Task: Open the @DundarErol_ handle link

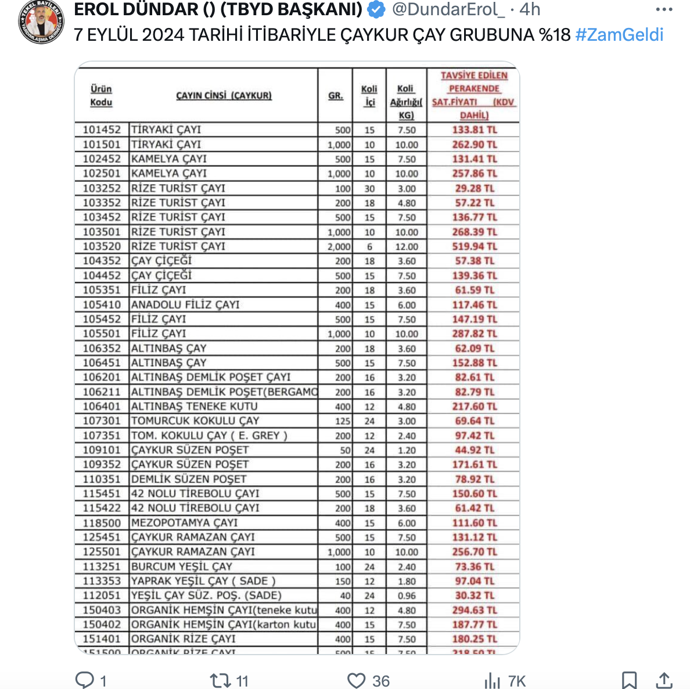Action: pos(448,10)
